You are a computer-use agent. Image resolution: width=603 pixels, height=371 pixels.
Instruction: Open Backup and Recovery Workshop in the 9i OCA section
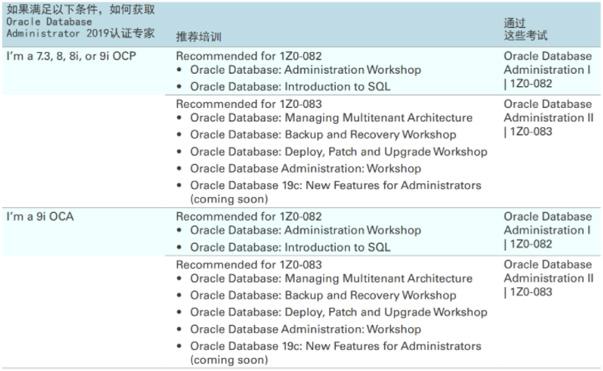coord(323,295)
